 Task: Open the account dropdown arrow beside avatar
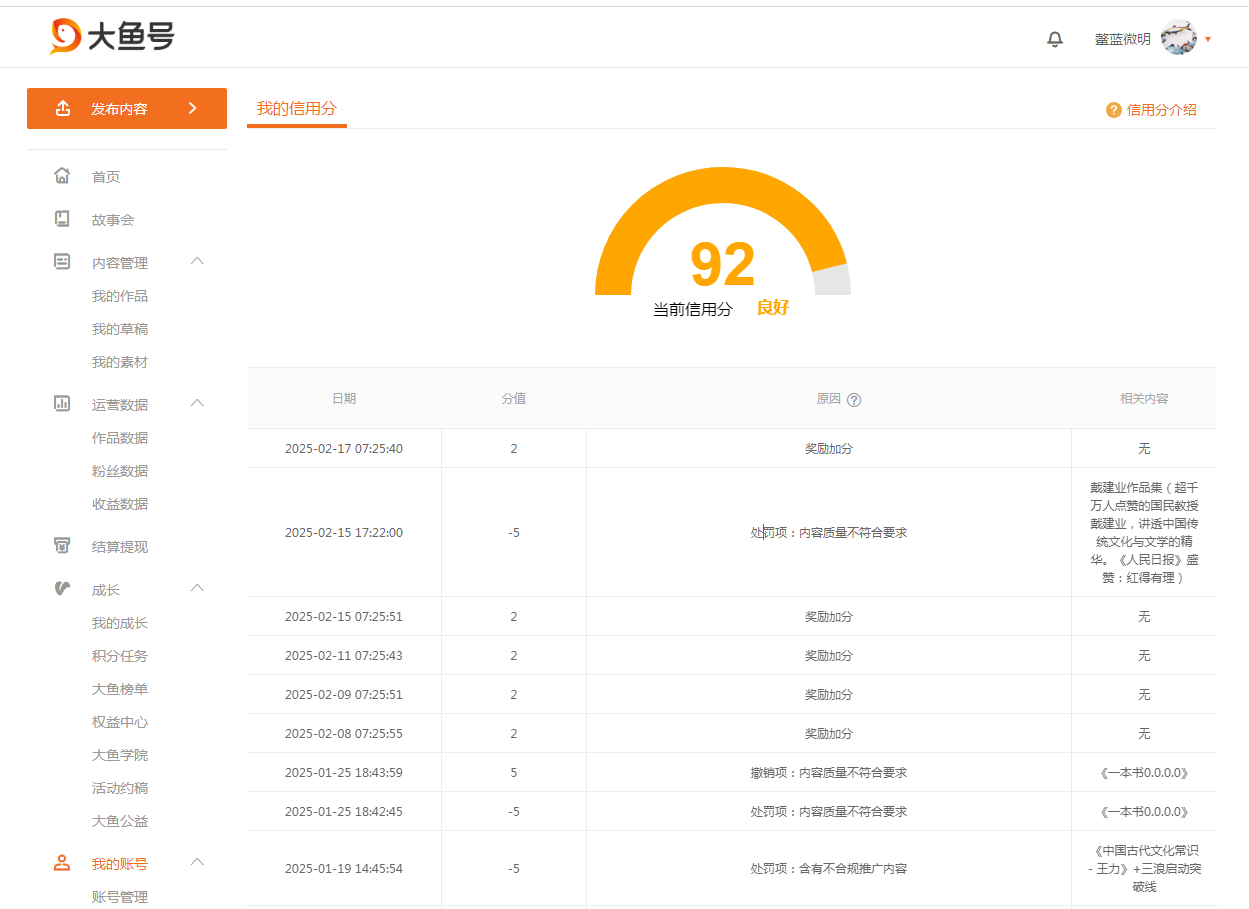1208,39
